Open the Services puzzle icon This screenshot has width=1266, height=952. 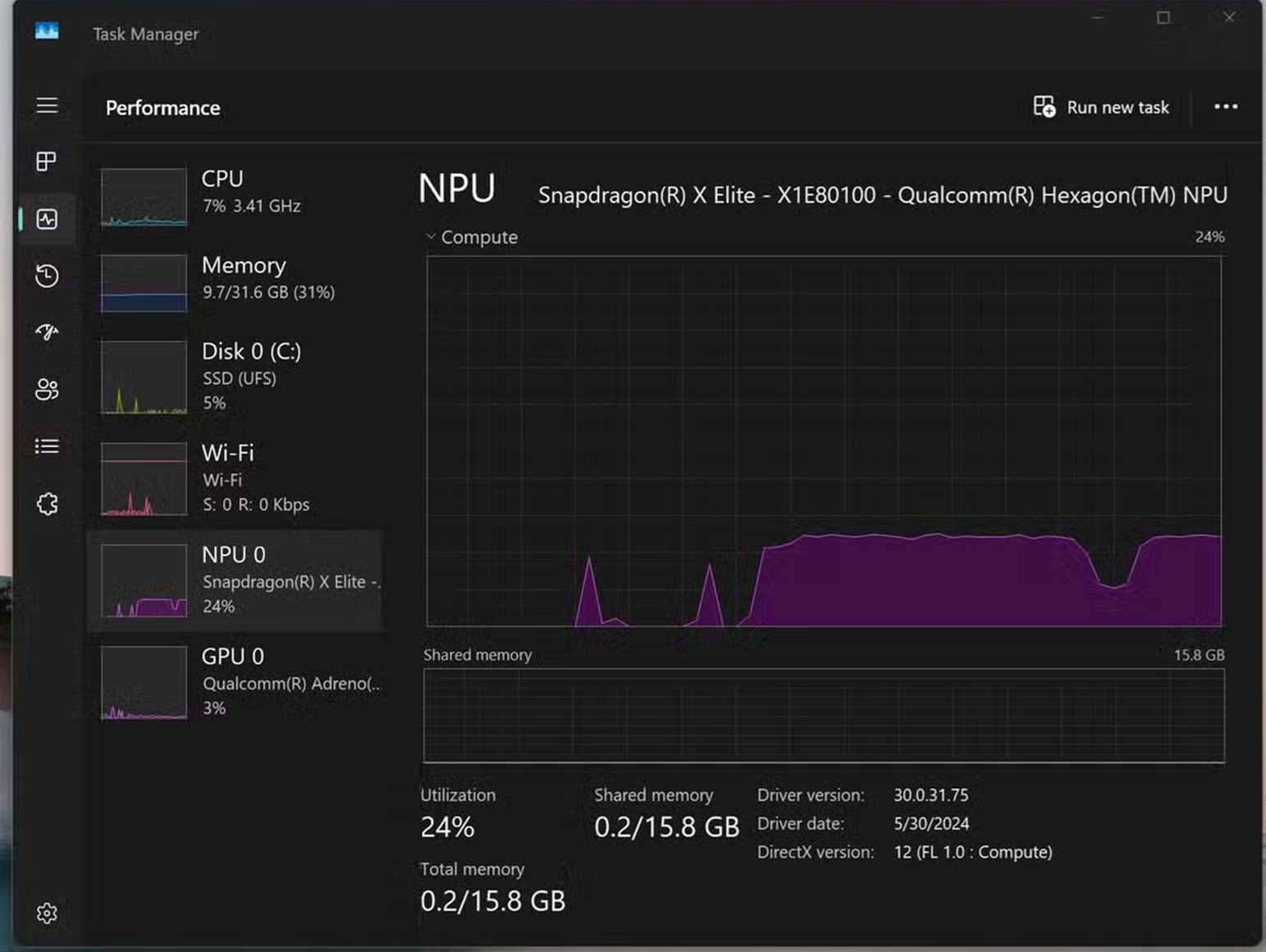[47, 503]
